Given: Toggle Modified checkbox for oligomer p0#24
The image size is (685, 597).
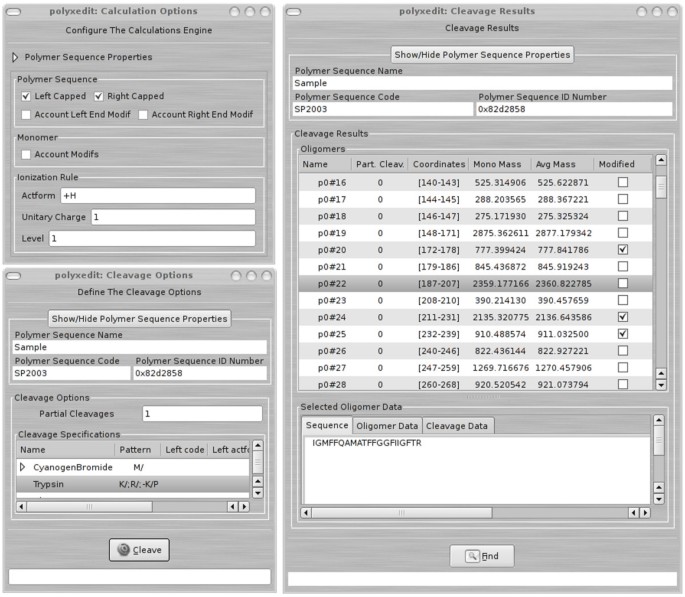Looking at the screenshot, I should [623, 317].
